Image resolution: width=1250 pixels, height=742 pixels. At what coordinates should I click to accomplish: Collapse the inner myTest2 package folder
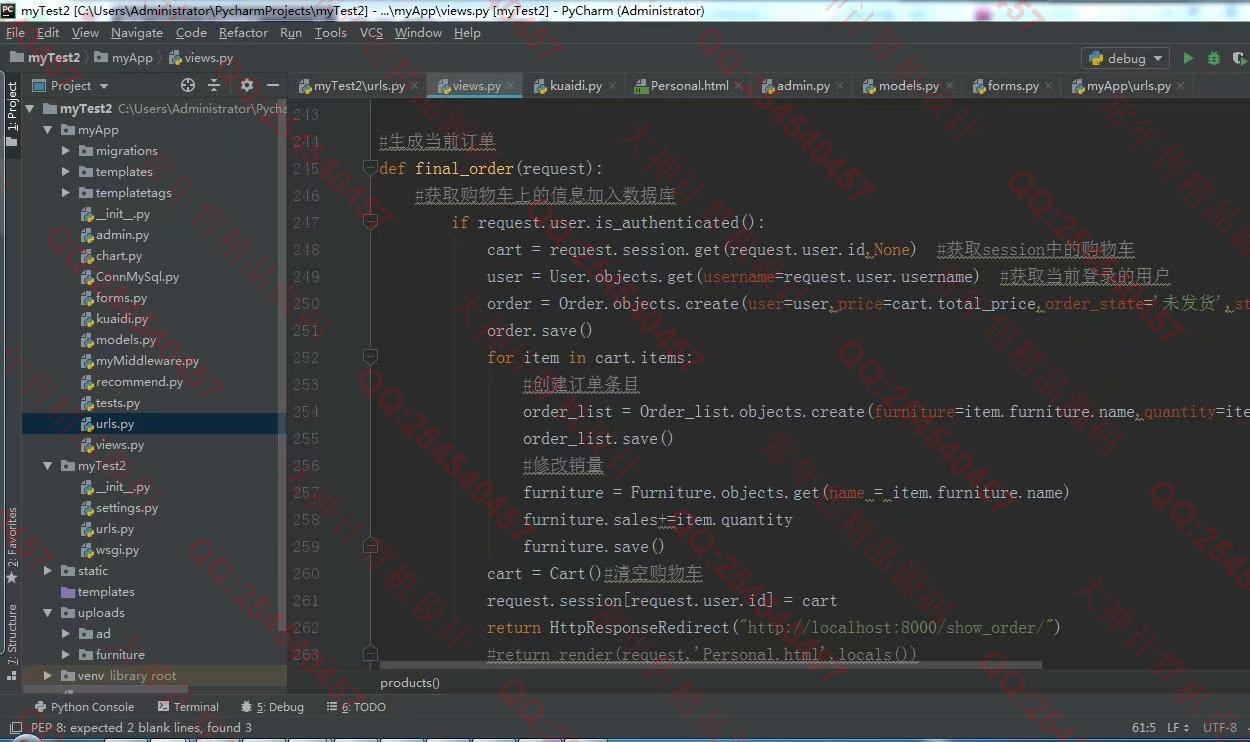pyautogui.click(x=48, y=466)
